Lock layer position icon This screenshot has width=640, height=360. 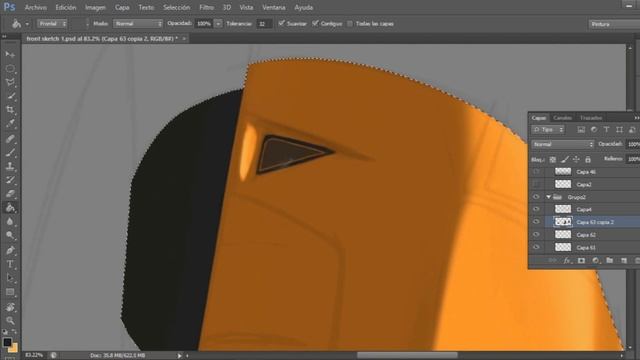(x=576, y=160)
